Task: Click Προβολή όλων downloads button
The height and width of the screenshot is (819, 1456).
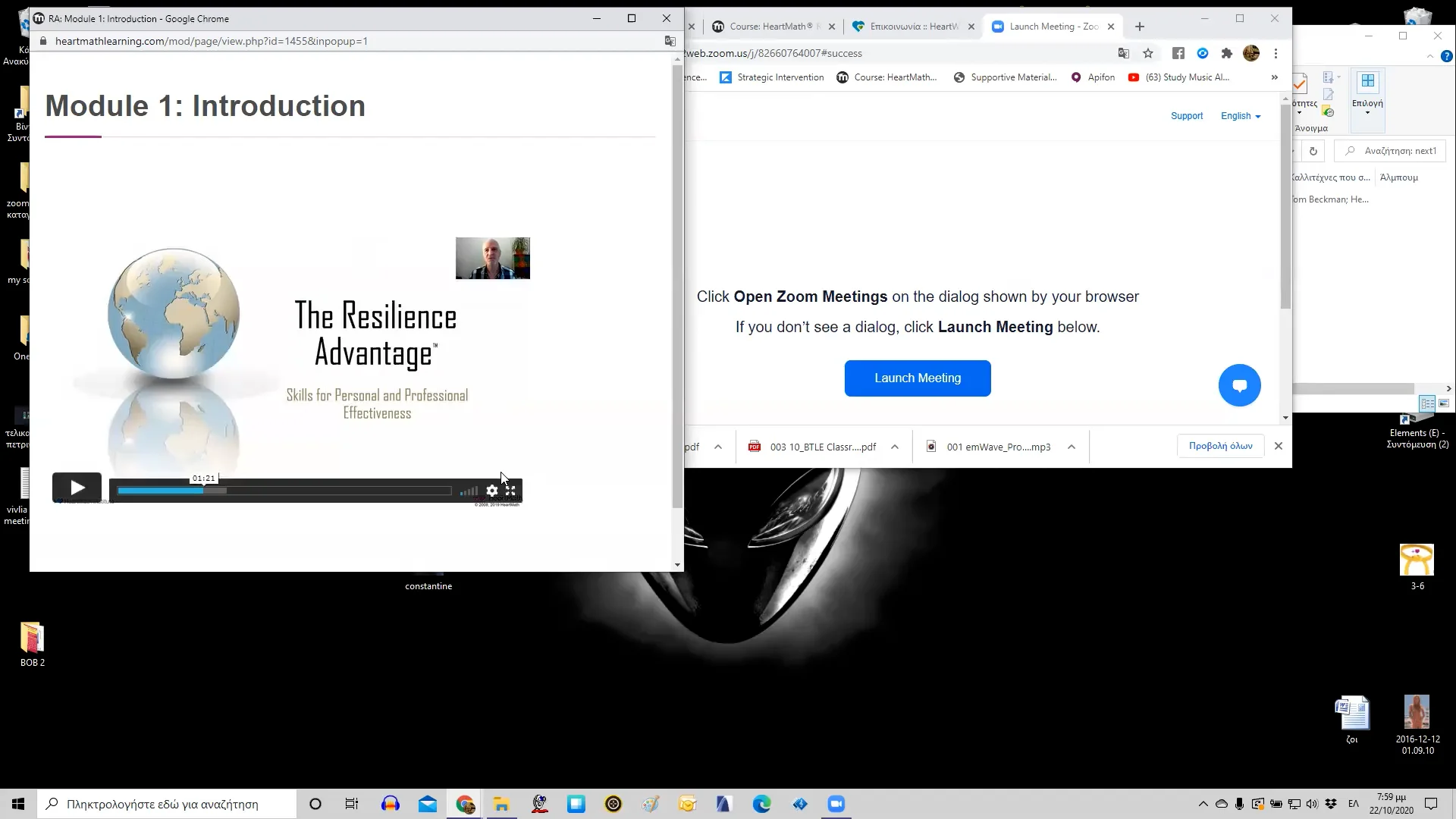Action: (1220, 446)
